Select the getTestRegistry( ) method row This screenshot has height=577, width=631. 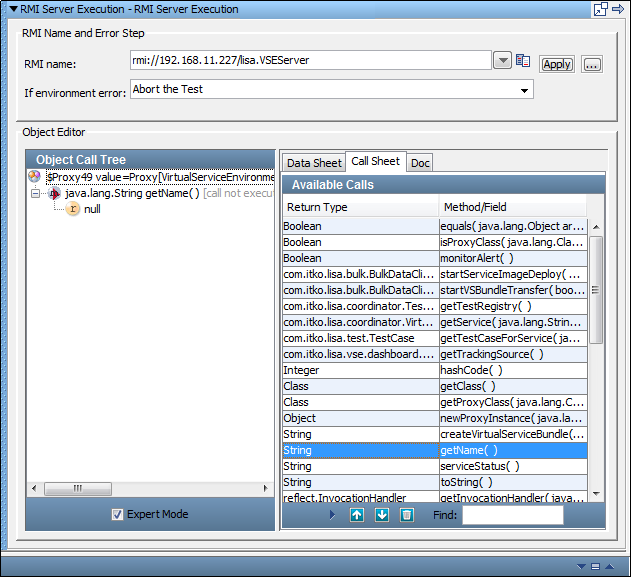(x=435, y=306)
